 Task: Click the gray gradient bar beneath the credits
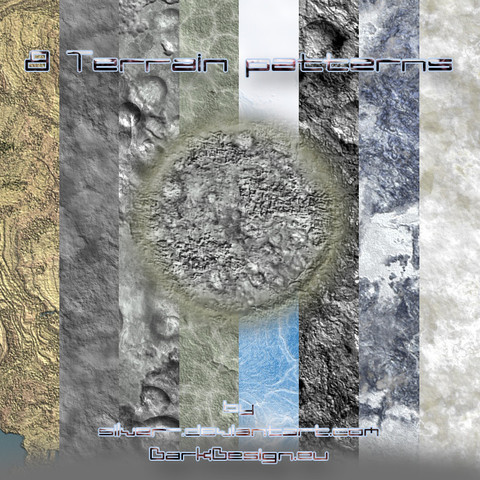click(x=240, y=470)
